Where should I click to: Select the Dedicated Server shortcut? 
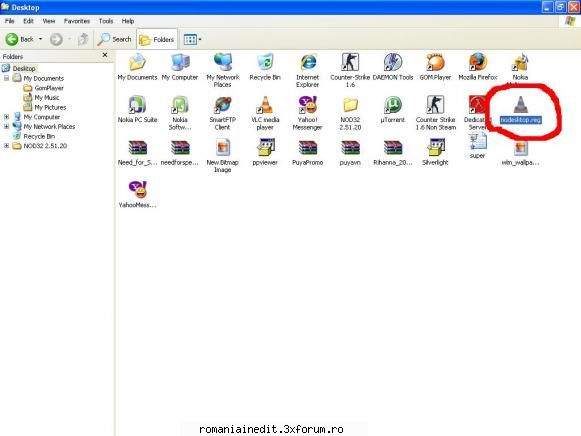[477, 113]
